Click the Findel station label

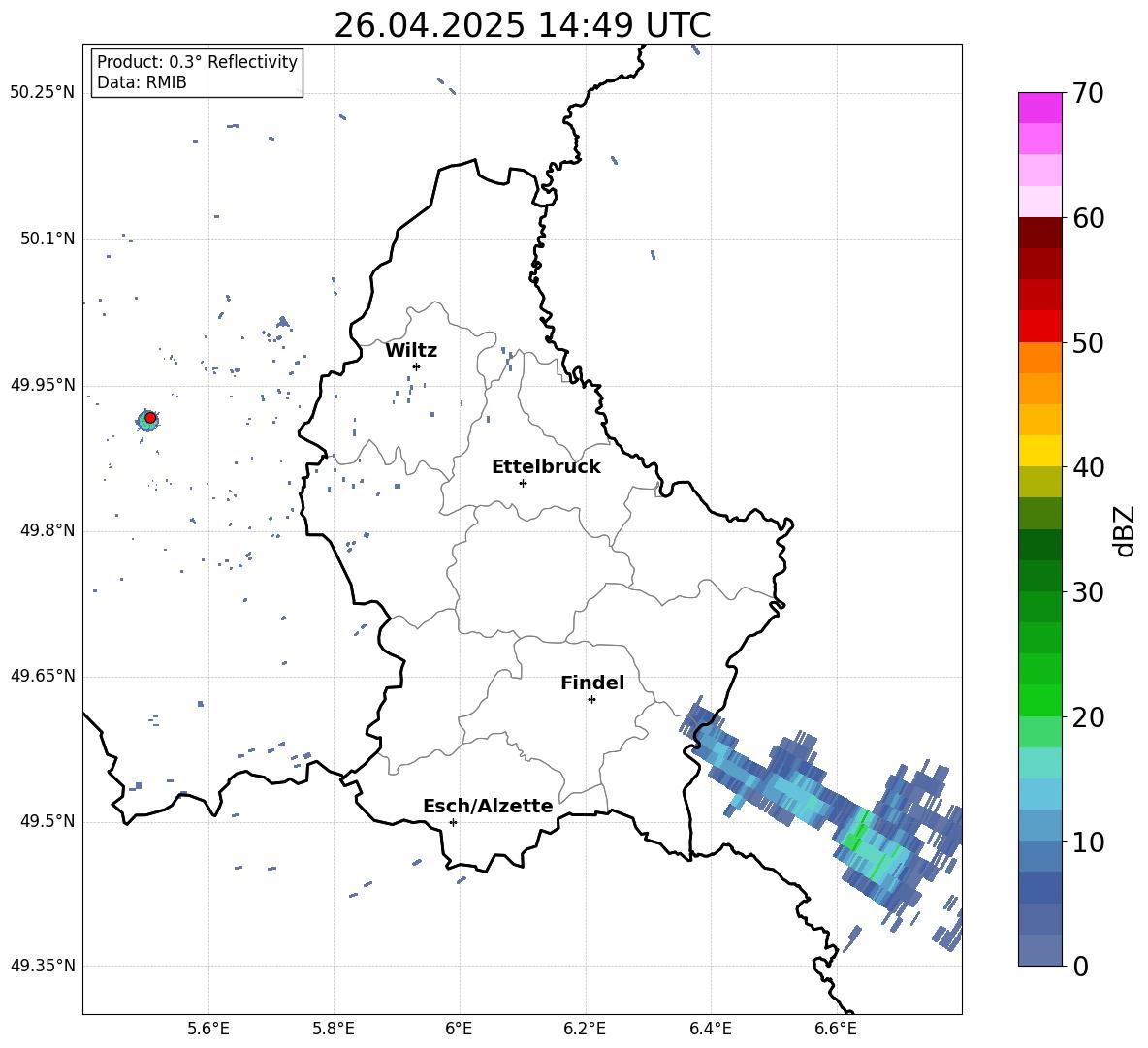[x=592, y=683]
